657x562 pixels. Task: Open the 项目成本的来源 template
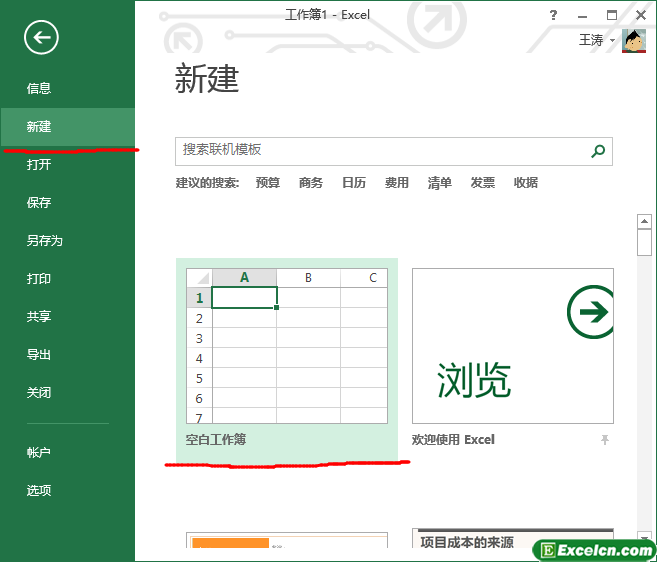[x=513, y=539]
